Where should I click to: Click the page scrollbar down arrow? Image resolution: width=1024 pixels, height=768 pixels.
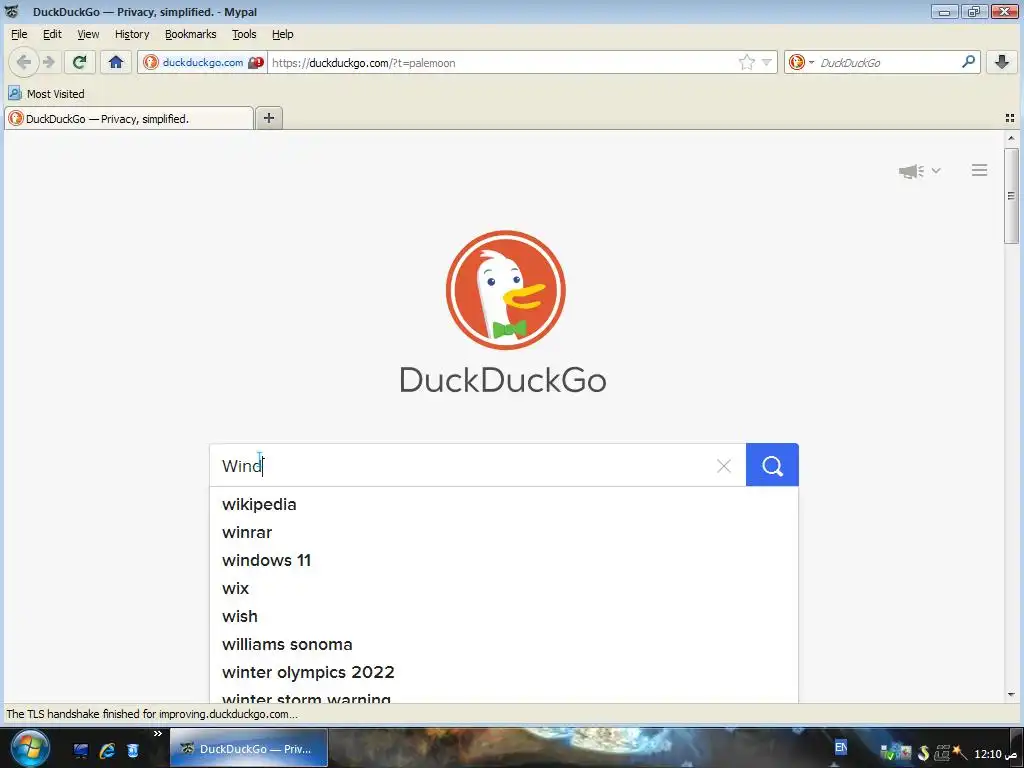[x=1011, y=695]
